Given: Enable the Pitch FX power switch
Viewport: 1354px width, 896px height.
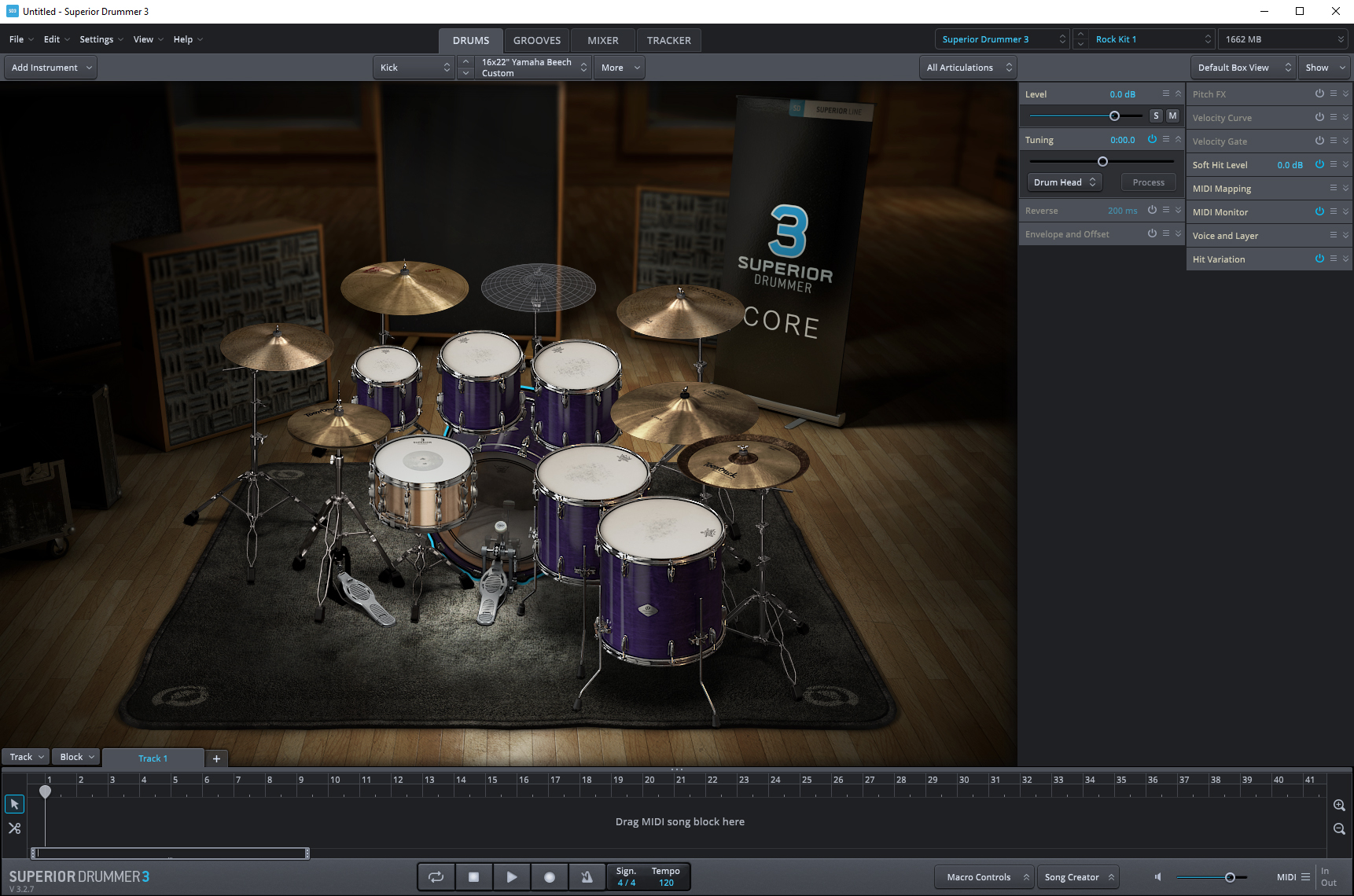Looking at the screenshot, I should click(1319, 94).
